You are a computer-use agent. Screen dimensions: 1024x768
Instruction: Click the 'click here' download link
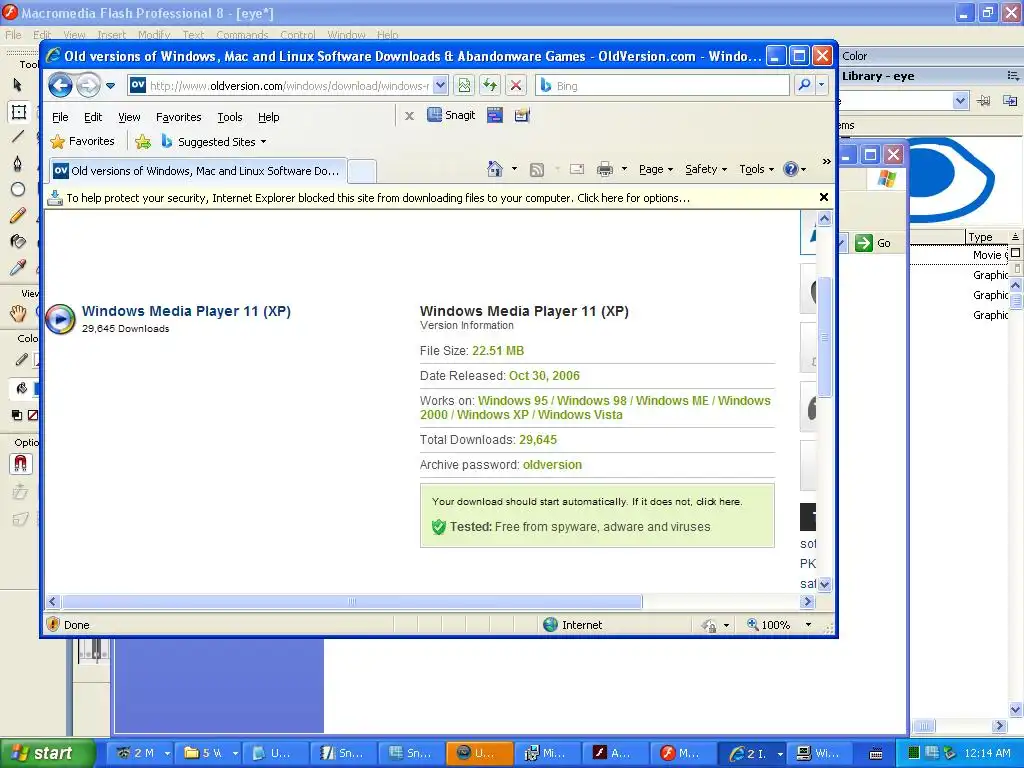718,502
